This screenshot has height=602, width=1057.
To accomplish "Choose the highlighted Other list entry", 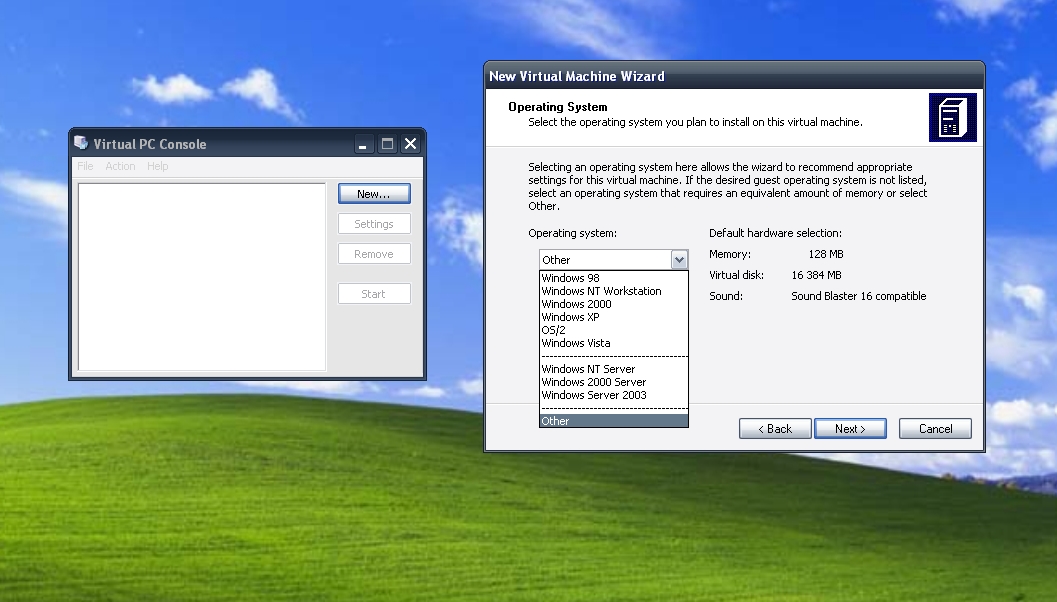I will [x=613, y=421].
